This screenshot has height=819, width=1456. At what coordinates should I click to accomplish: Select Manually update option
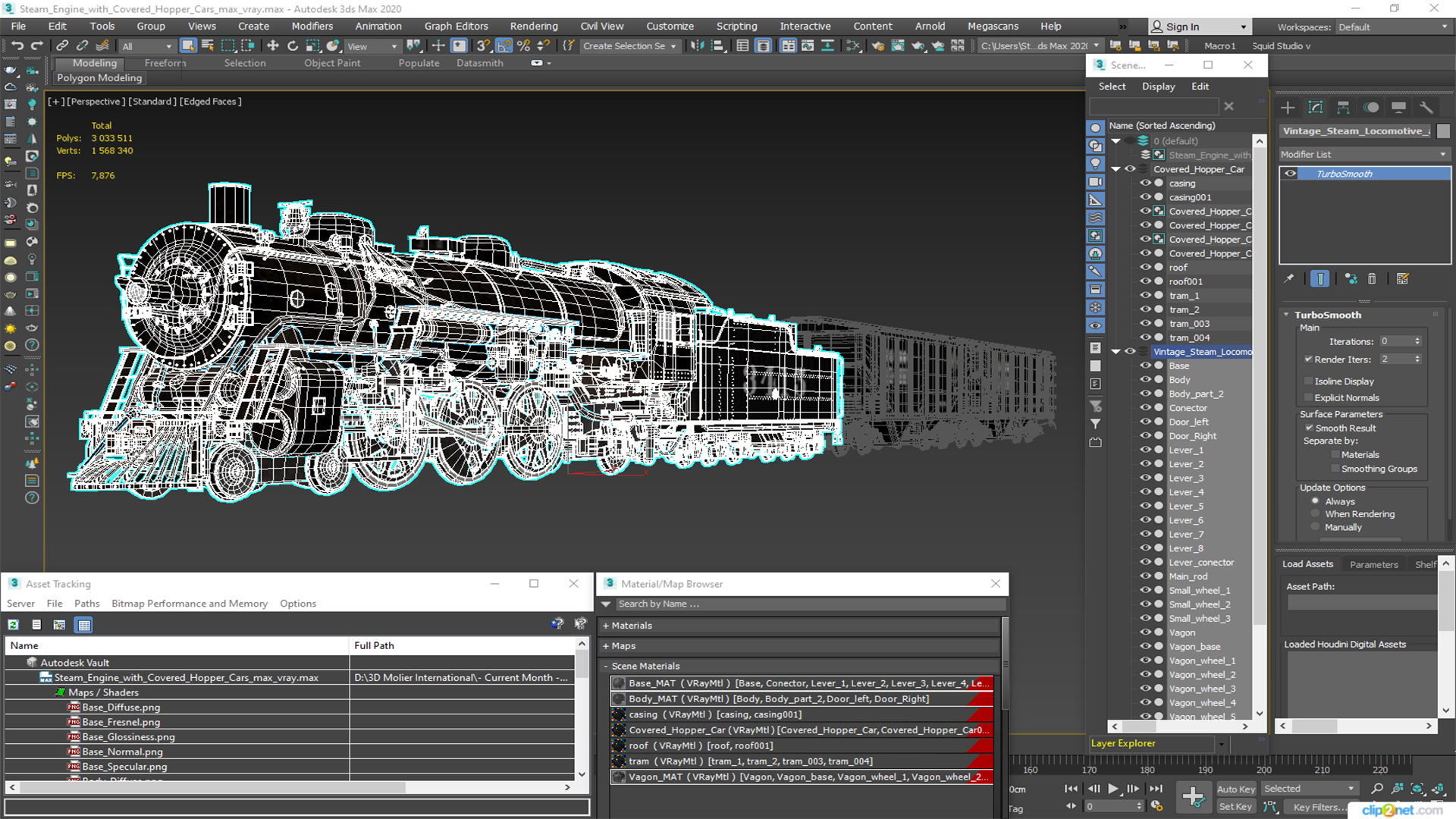coord(1315,527)
